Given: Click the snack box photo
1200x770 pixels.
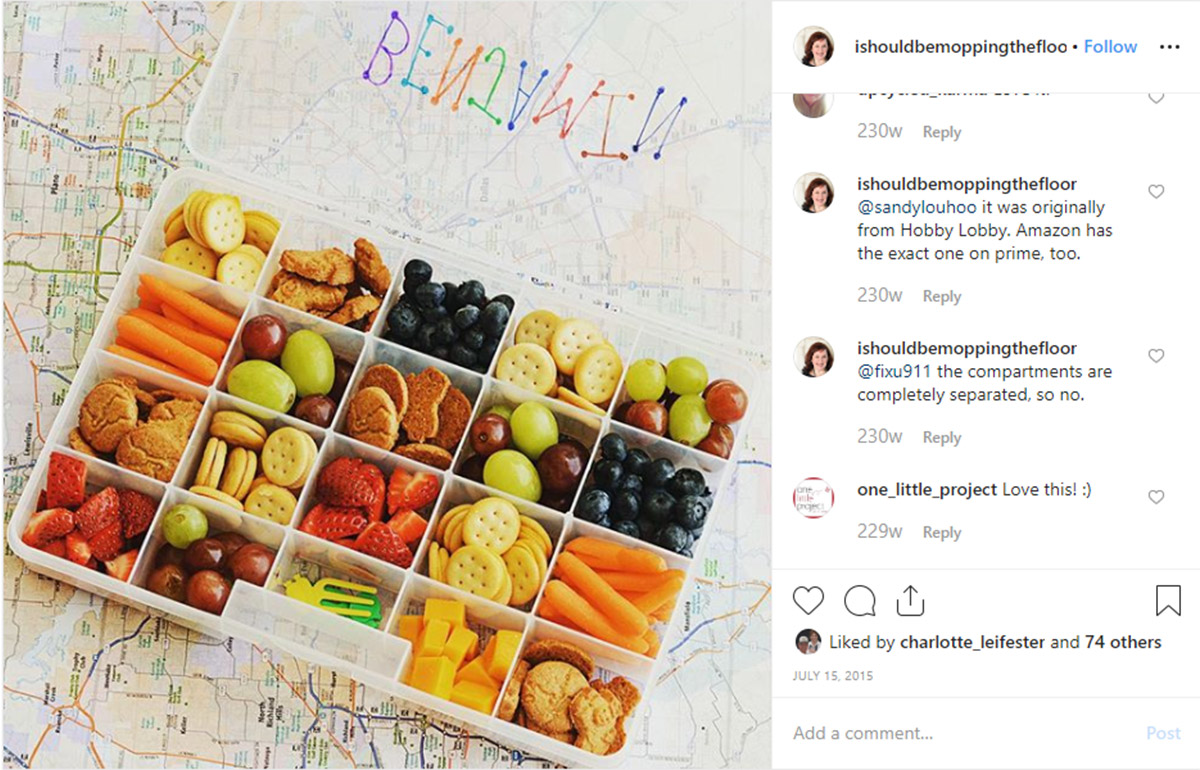Looking at the screenshot, I should (386, 384).
